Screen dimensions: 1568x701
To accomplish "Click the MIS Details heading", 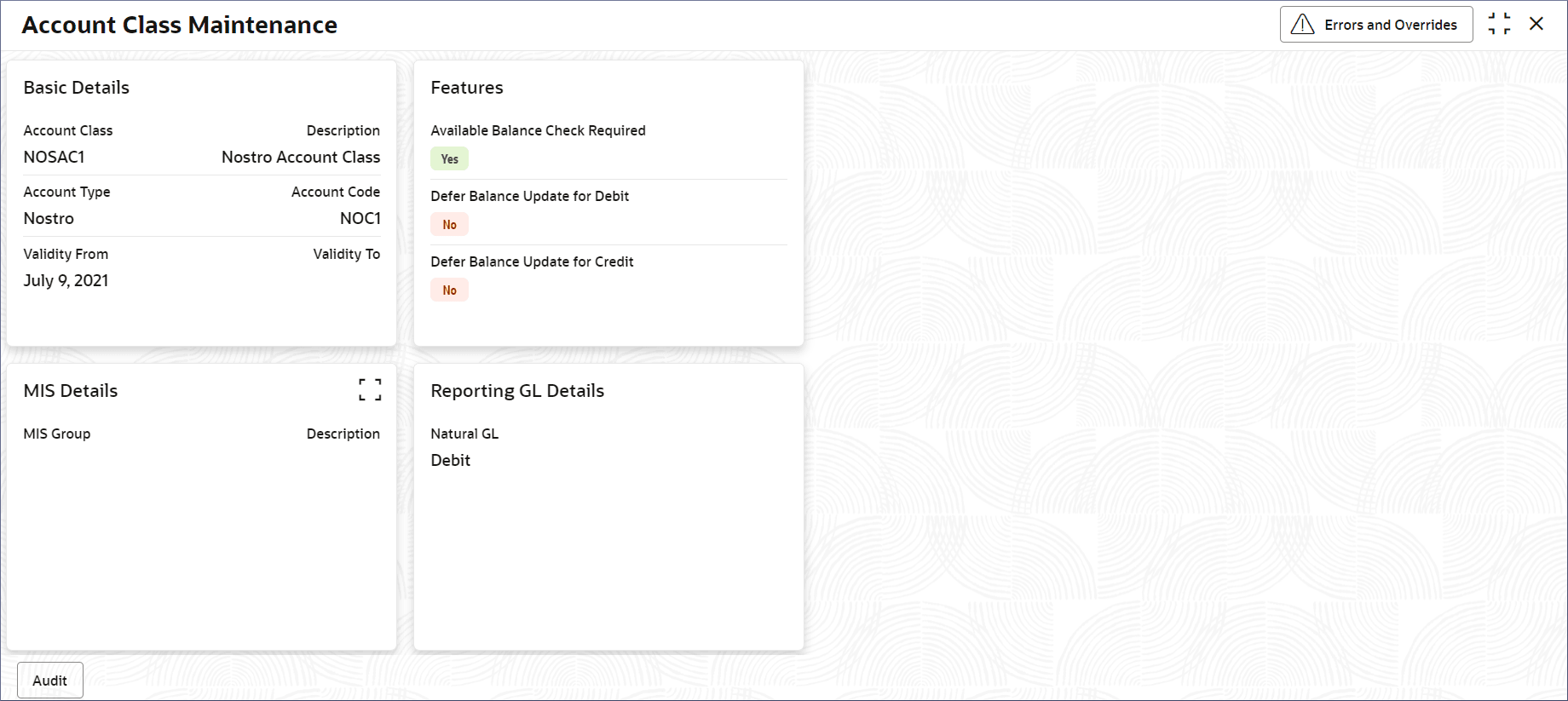I will [x=71, y=391].
